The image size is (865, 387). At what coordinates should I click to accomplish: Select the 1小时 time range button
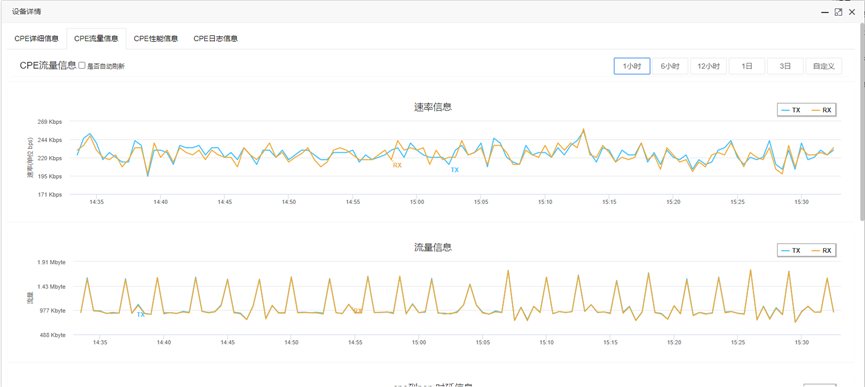tap(632, 66)
